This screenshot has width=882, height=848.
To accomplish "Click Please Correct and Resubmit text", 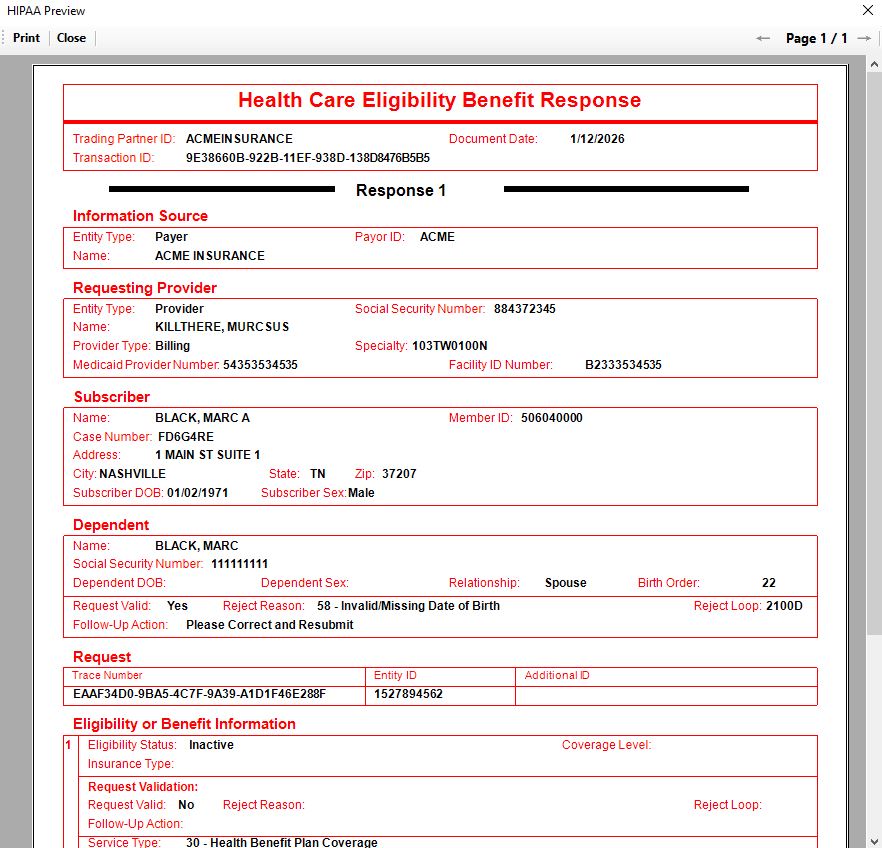I will click(269, 625).
